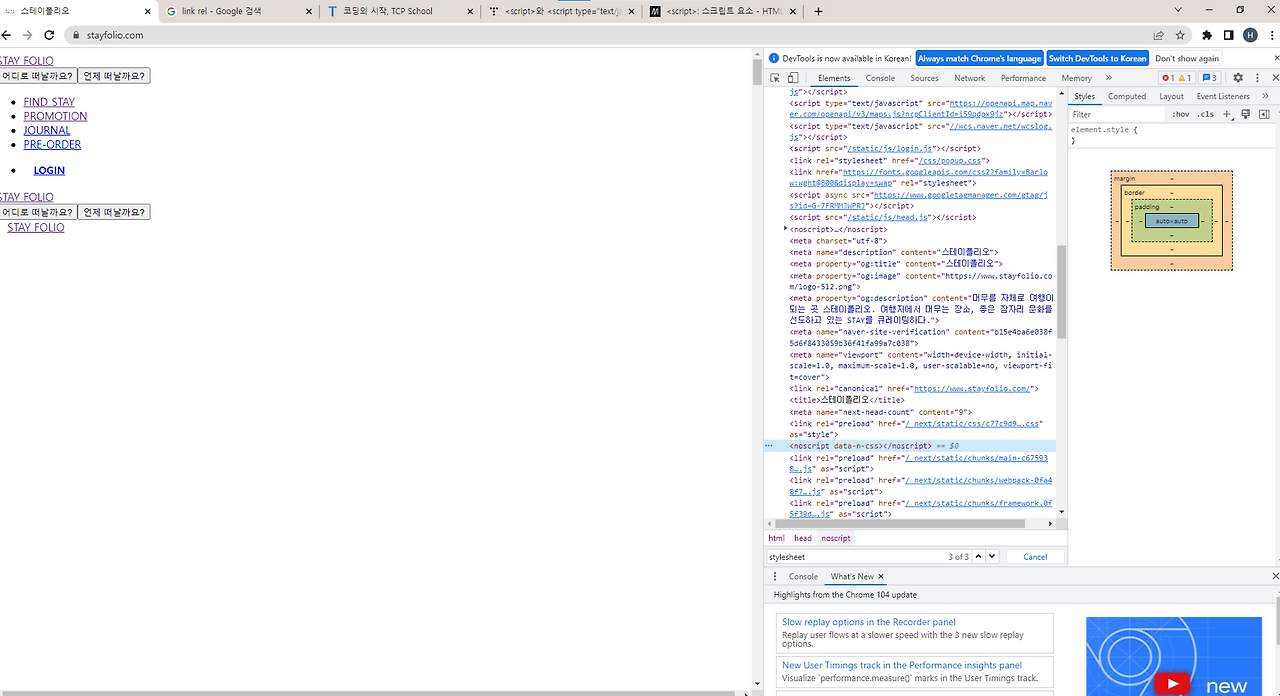Toggle rendering emulations paintbrush icon in Styles
The image size is (1280, 696).
point(1246,114)
